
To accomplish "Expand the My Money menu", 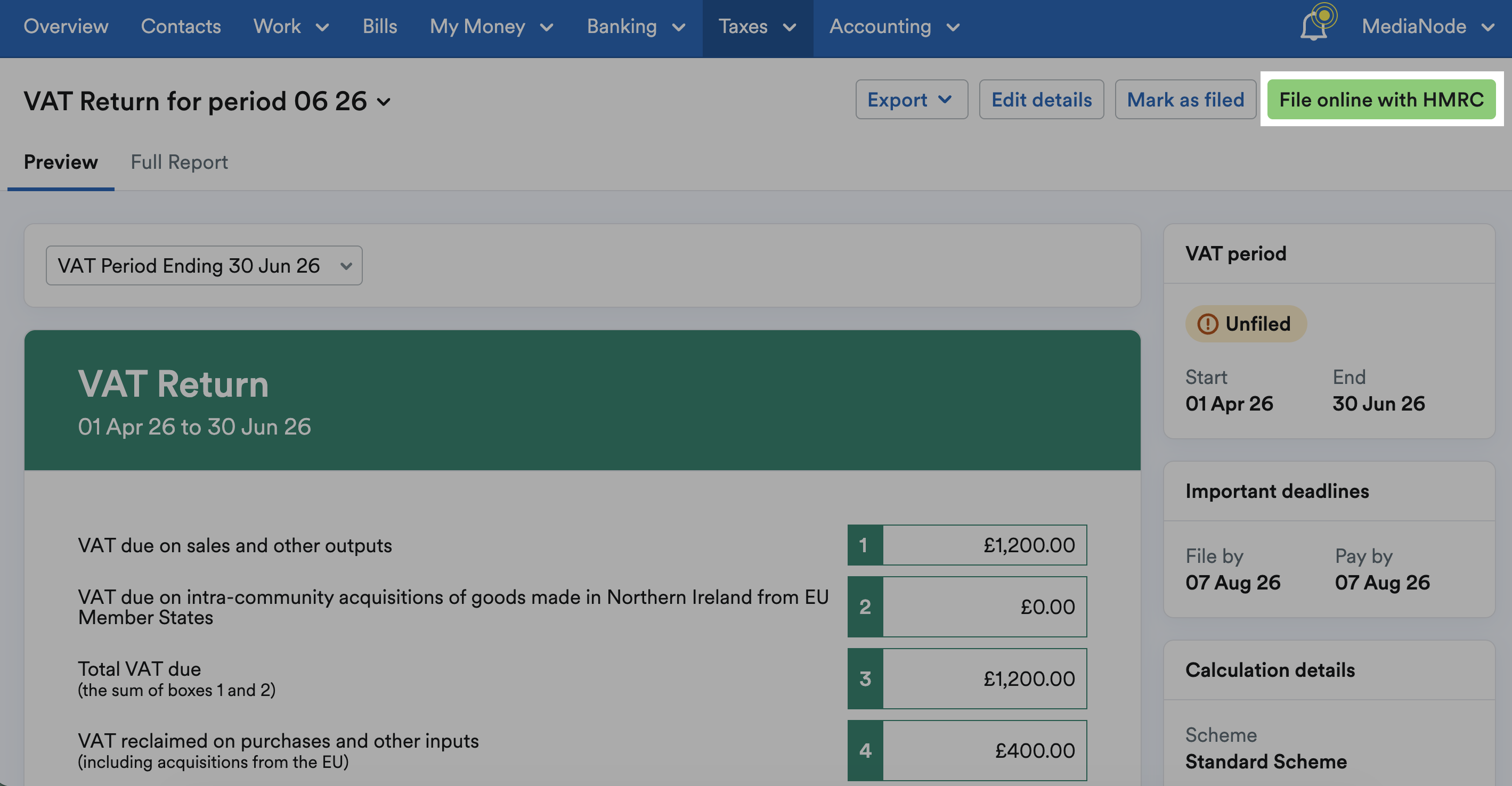I will pyautogui.click(x=492, y=27).
